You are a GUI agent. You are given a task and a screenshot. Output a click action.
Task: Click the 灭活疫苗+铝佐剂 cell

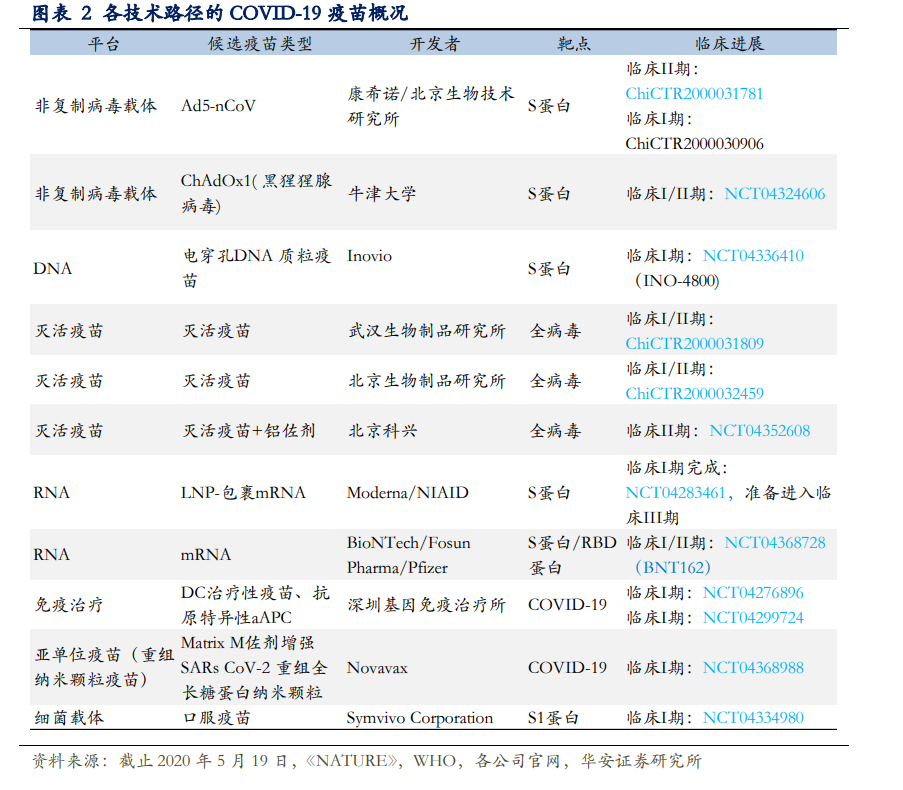click(249, 431)
